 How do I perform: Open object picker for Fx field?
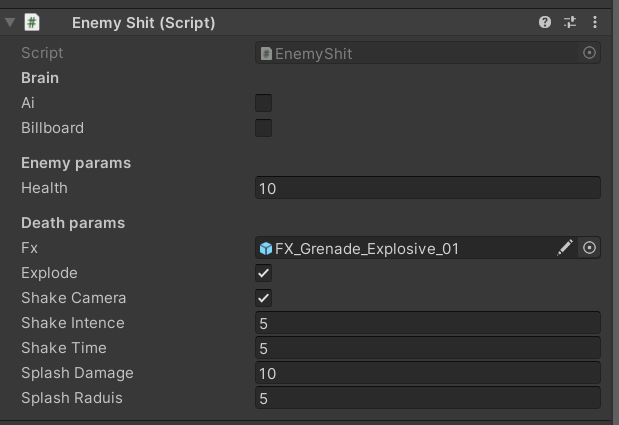coord(589,248)
